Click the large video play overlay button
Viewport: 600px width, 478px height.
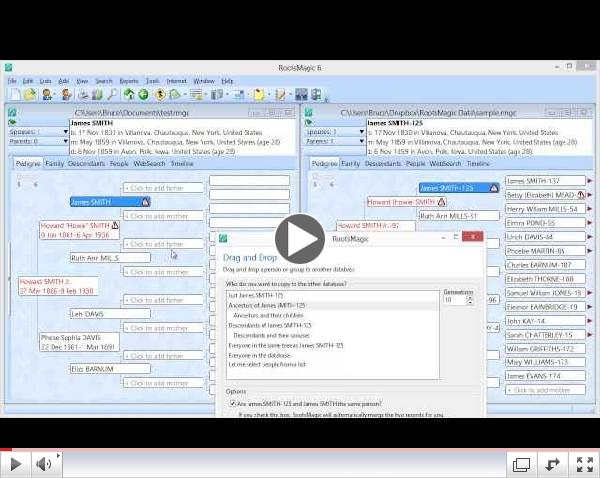coord(300,239)
